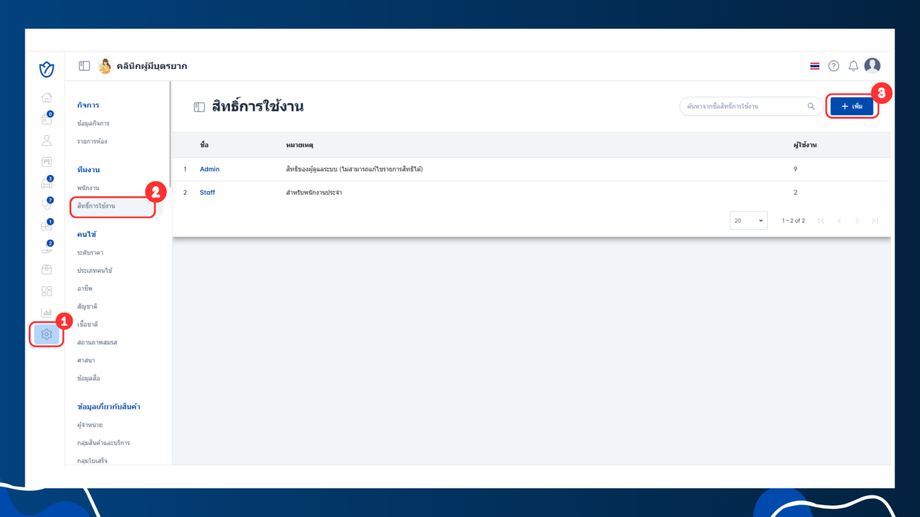920x517 pixels.
Task: Toggle panel icon beside สิทธิ์การใช้งาน title
Action: [x=199, y=107]
